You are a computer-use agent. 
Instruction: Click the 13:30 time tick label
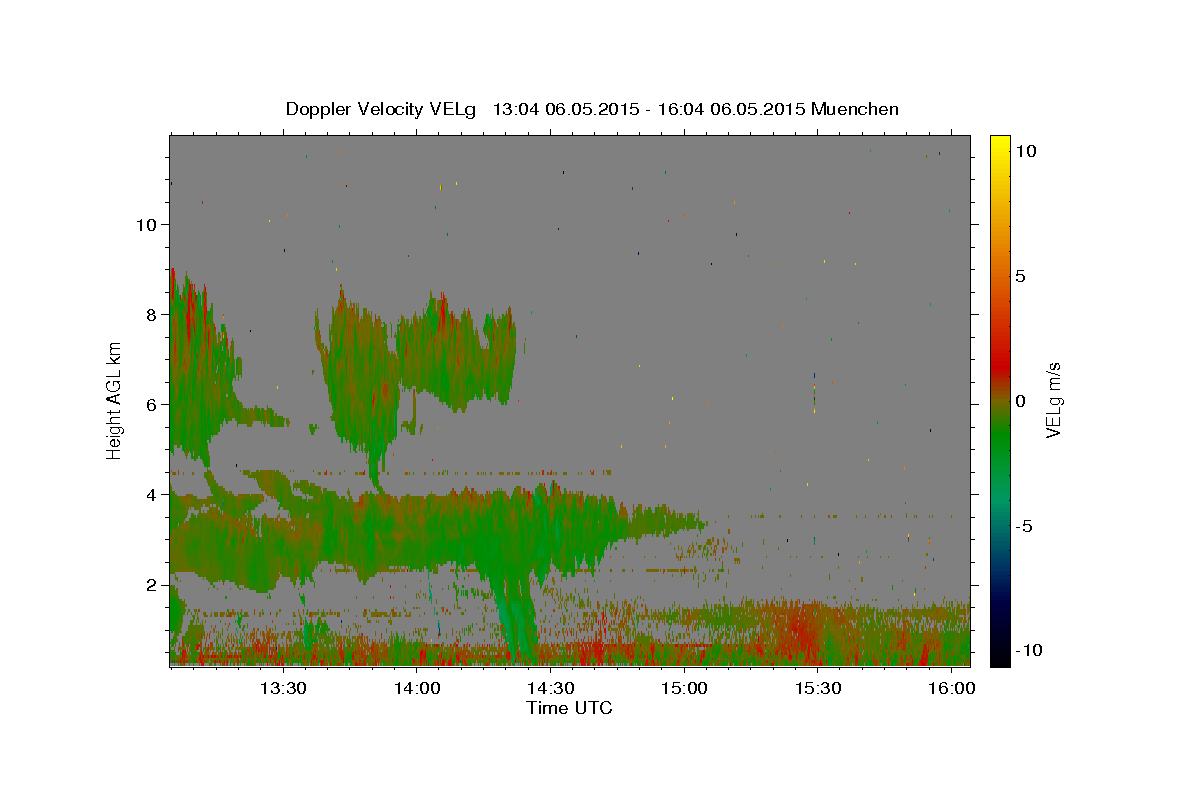[283, 688]
